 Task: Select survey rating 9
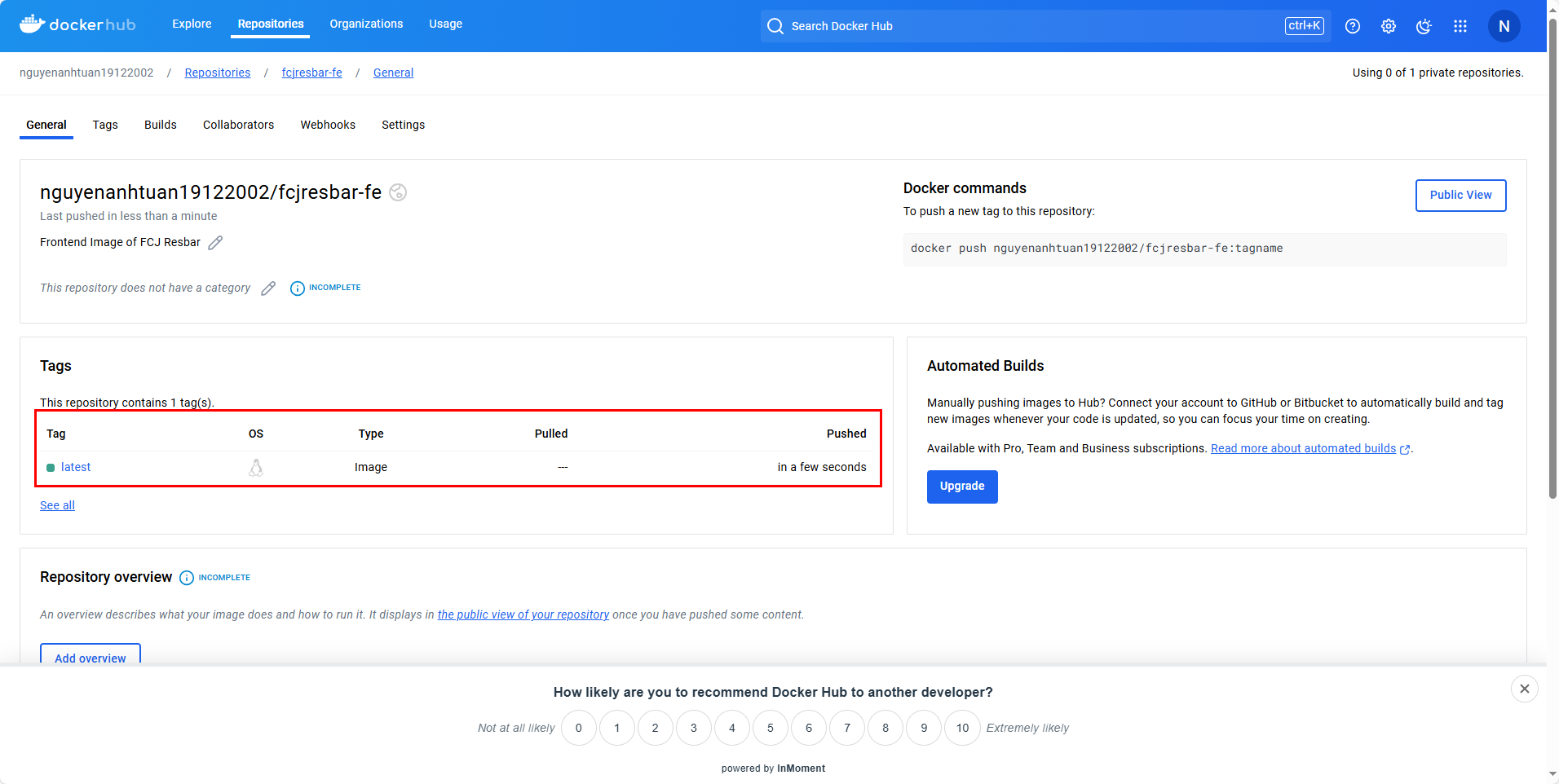point(924,728)
